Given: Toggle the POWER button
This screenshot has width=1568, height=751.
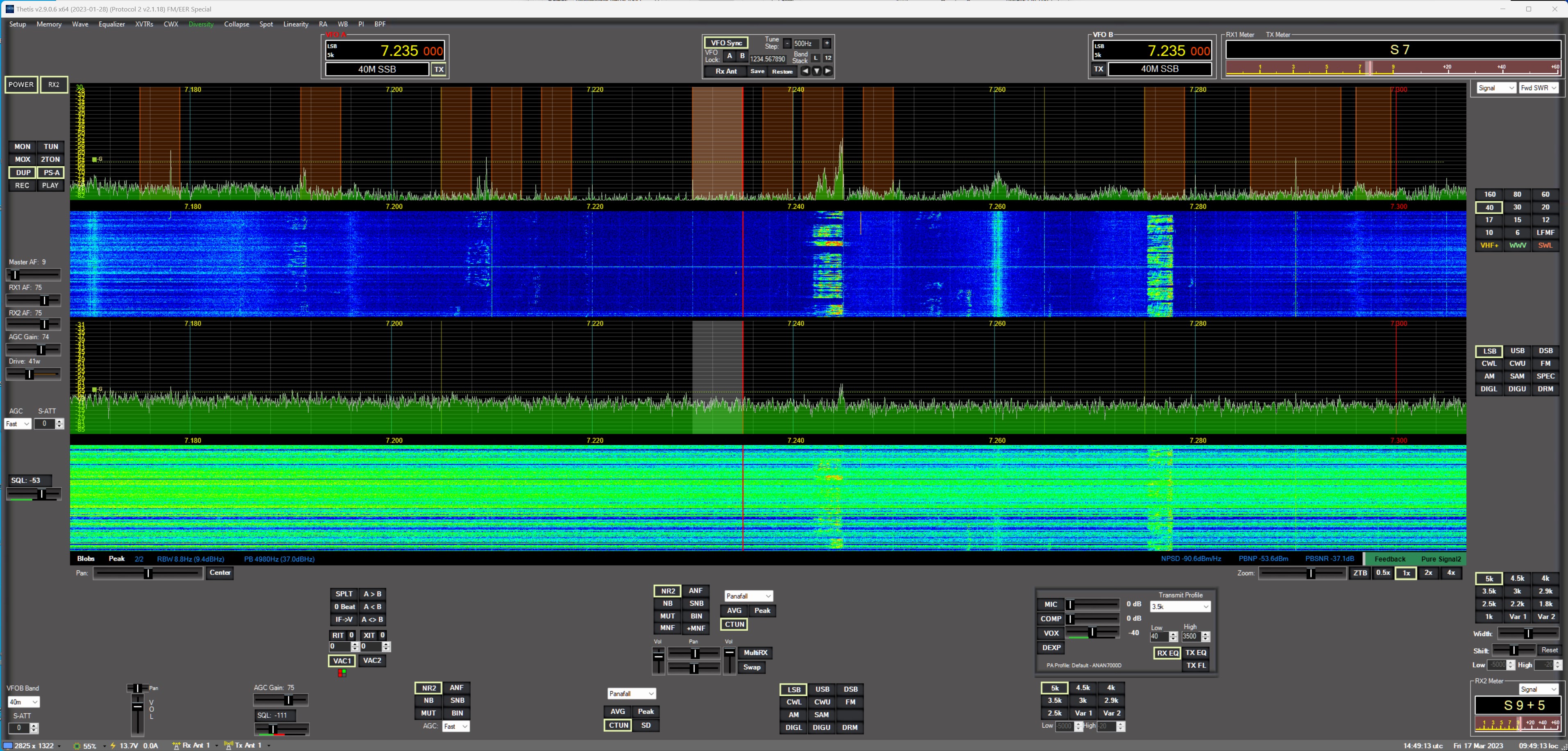Looking at the screenshot, I should 21,85.
